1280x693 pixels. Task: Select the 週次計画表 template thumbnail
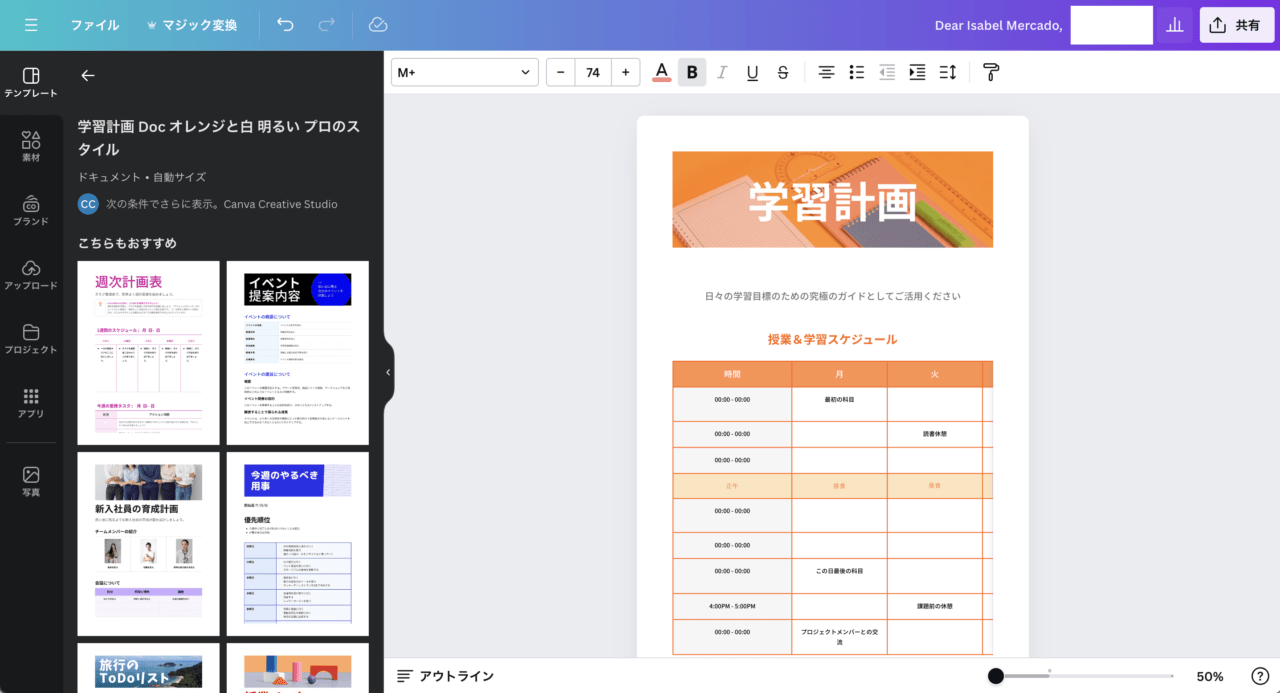pos(148,352)
